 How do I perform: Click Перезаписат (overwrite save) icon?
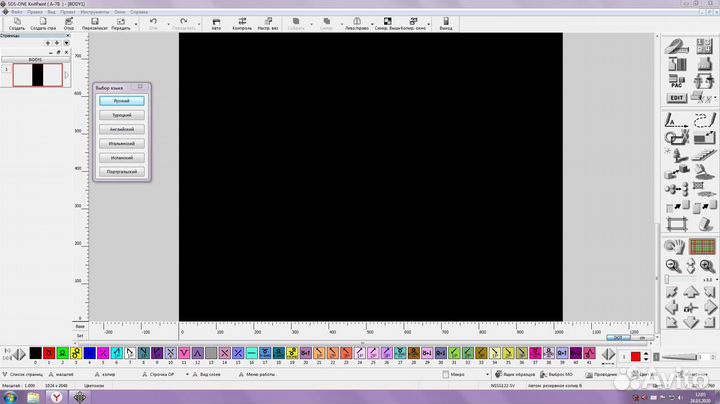click(x=95, y=24)
